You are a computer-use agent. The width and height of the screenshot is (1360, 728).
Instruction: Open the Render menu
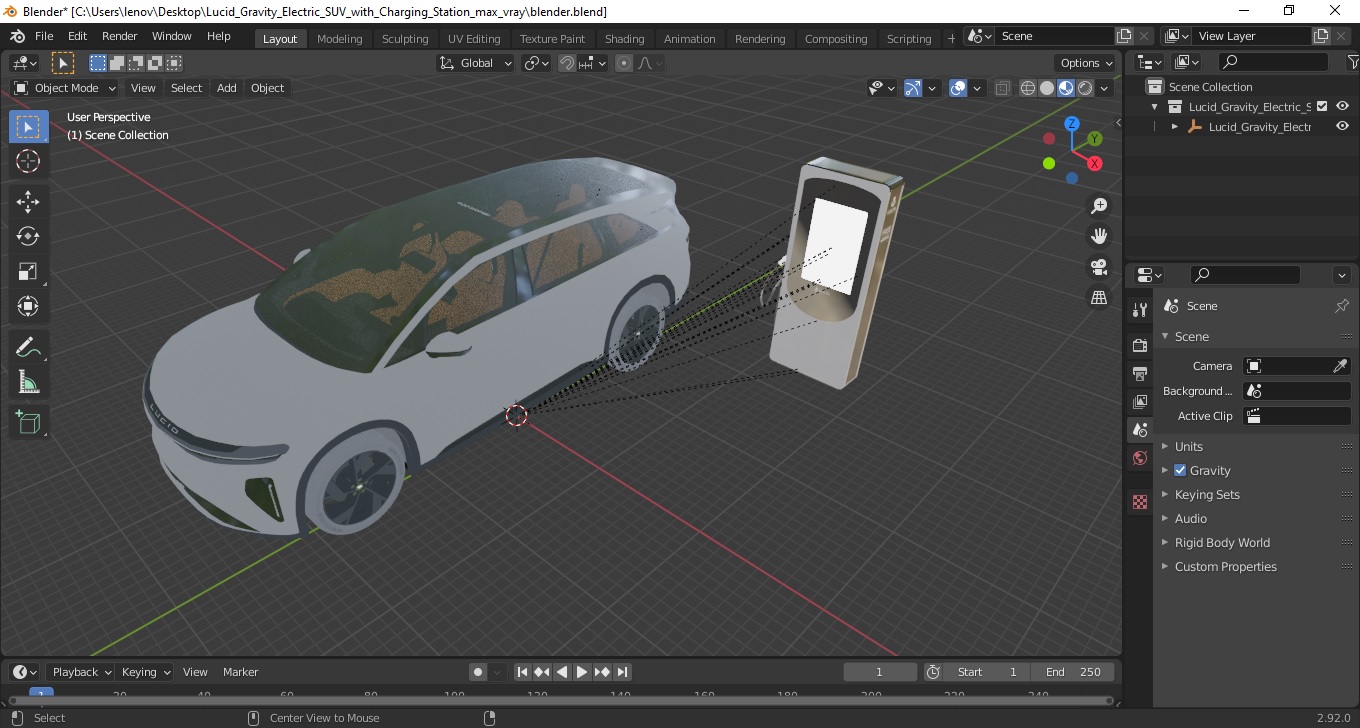[120, 36]
